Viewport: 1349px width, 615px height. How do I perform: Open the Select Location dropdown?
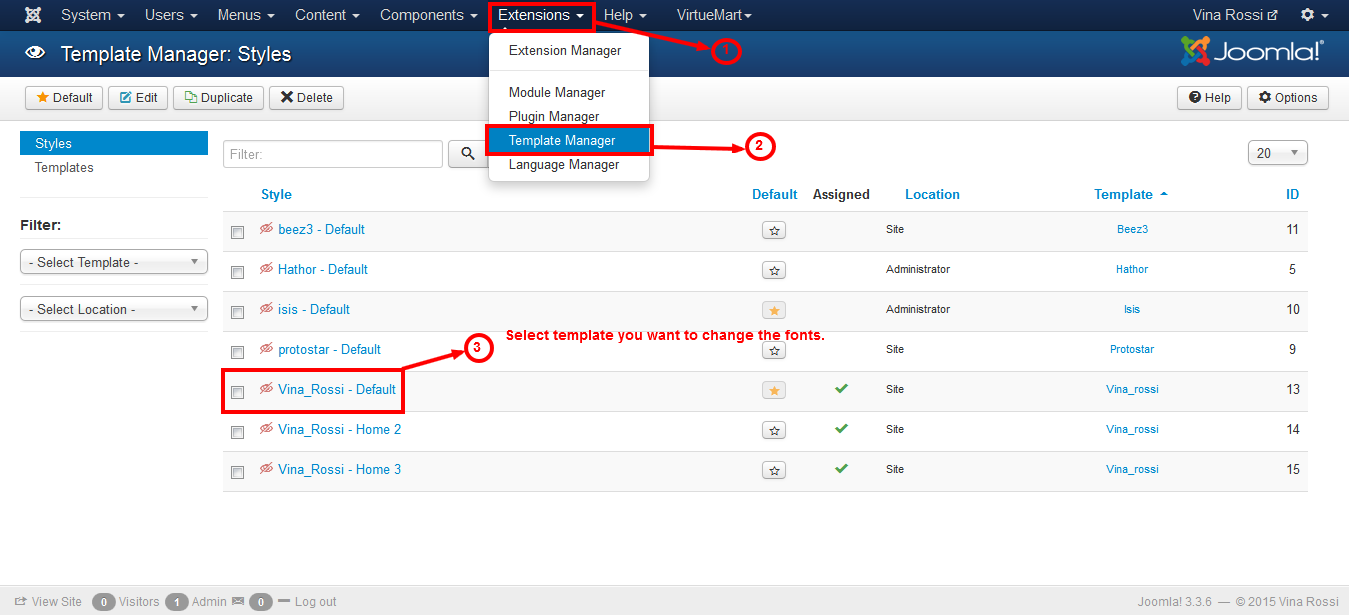tap(114, 309)
